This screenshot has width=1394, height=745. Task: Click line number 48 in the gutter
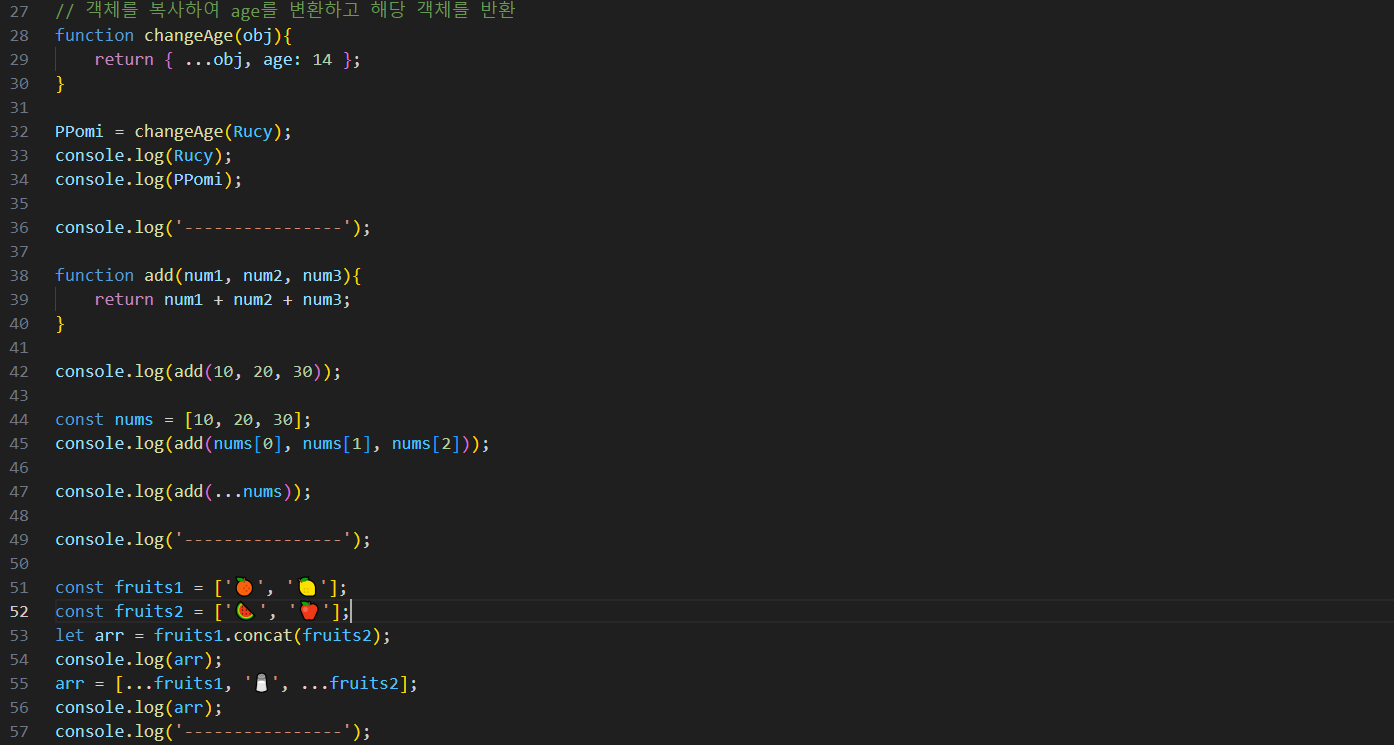tap(20, 515)
